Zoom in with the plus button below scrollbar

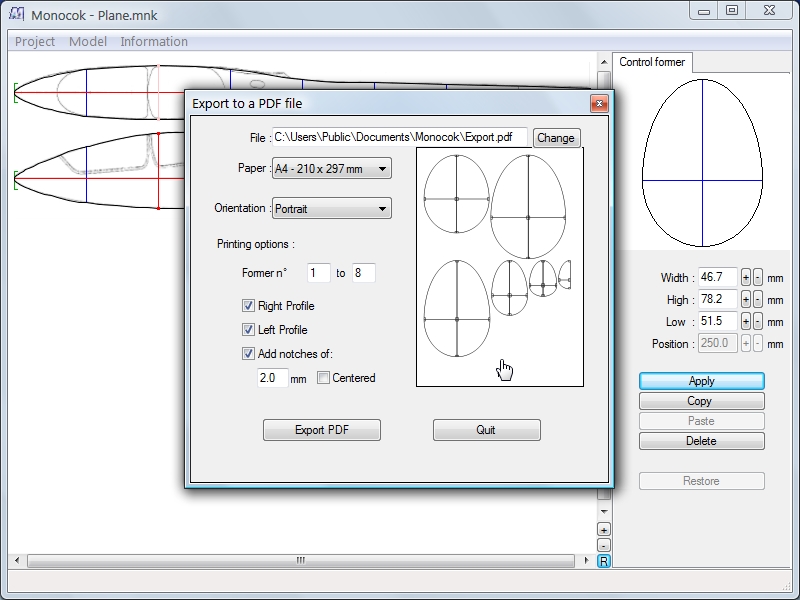604,530
